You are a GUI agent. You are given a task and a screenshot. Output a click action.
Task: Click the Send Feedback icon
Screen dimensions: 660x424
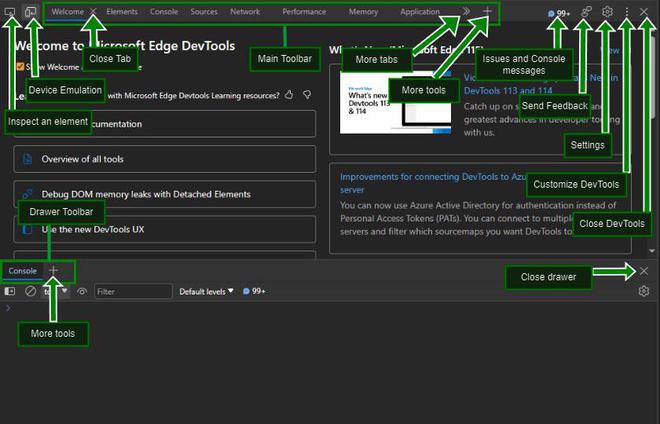point(586,12)
